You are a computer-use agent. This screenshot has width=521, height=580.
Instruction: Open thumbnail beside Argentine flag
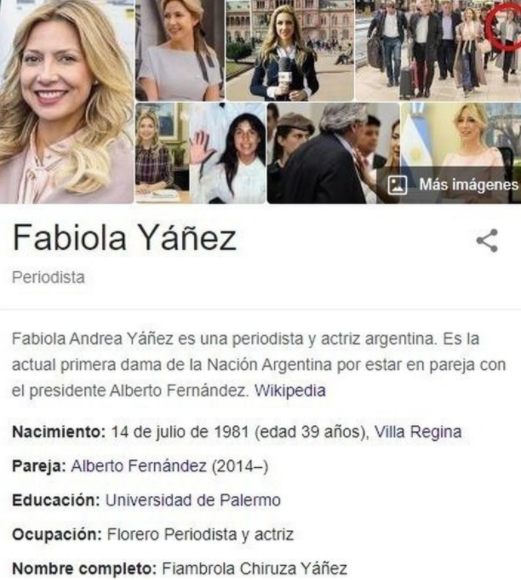pos(461,135)
